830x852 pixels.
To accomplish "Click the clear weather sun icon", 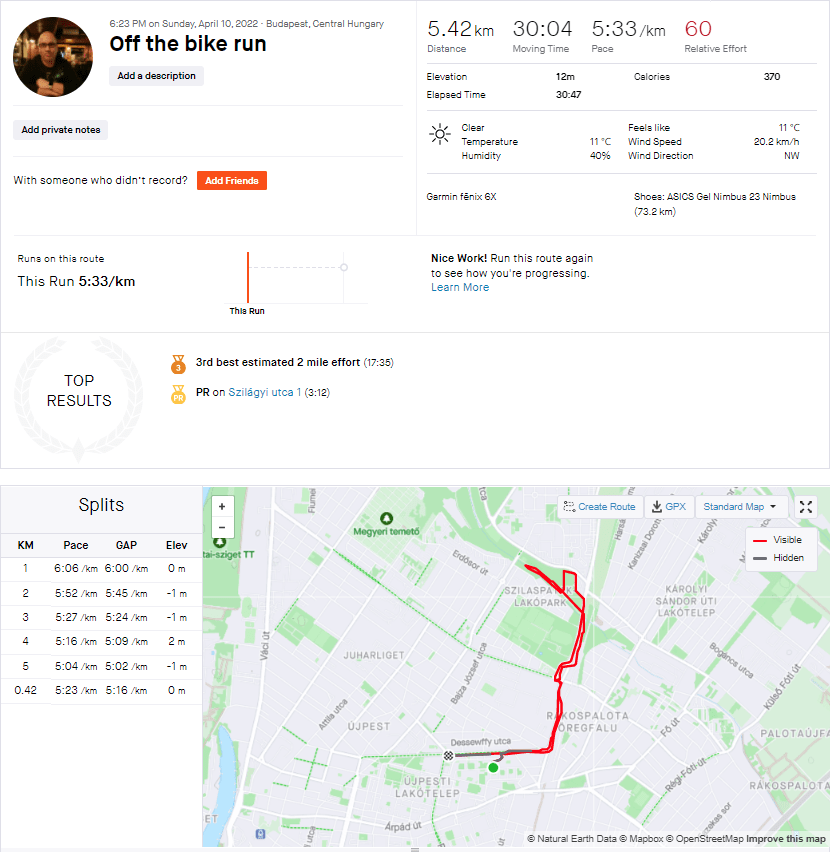I will point(438,133).
